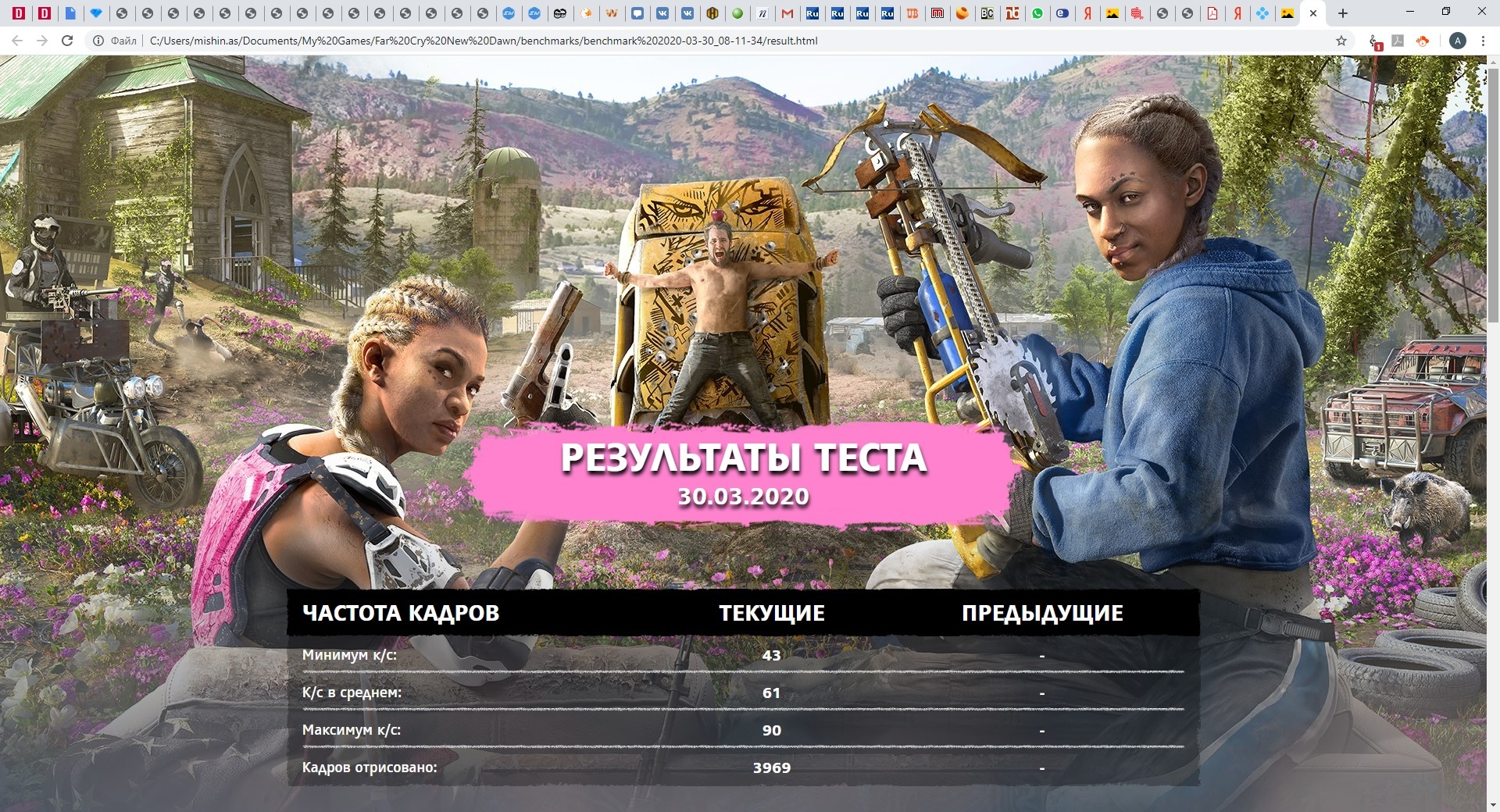
Task: Click the address bar URL
Action: click(x=484, y=41)
